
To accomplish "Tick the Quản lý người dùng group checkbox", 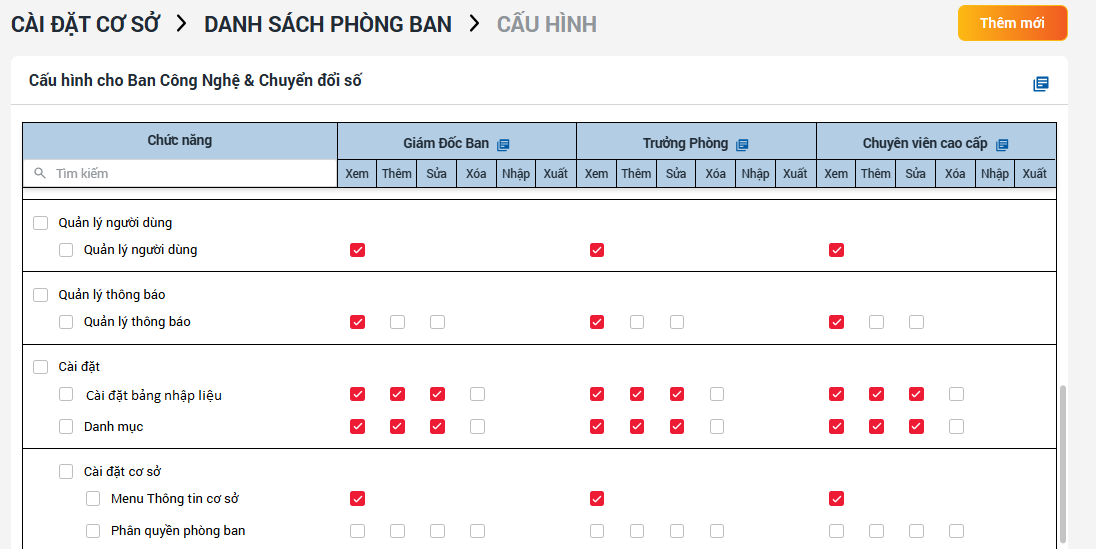I will (x=41, y=223).
